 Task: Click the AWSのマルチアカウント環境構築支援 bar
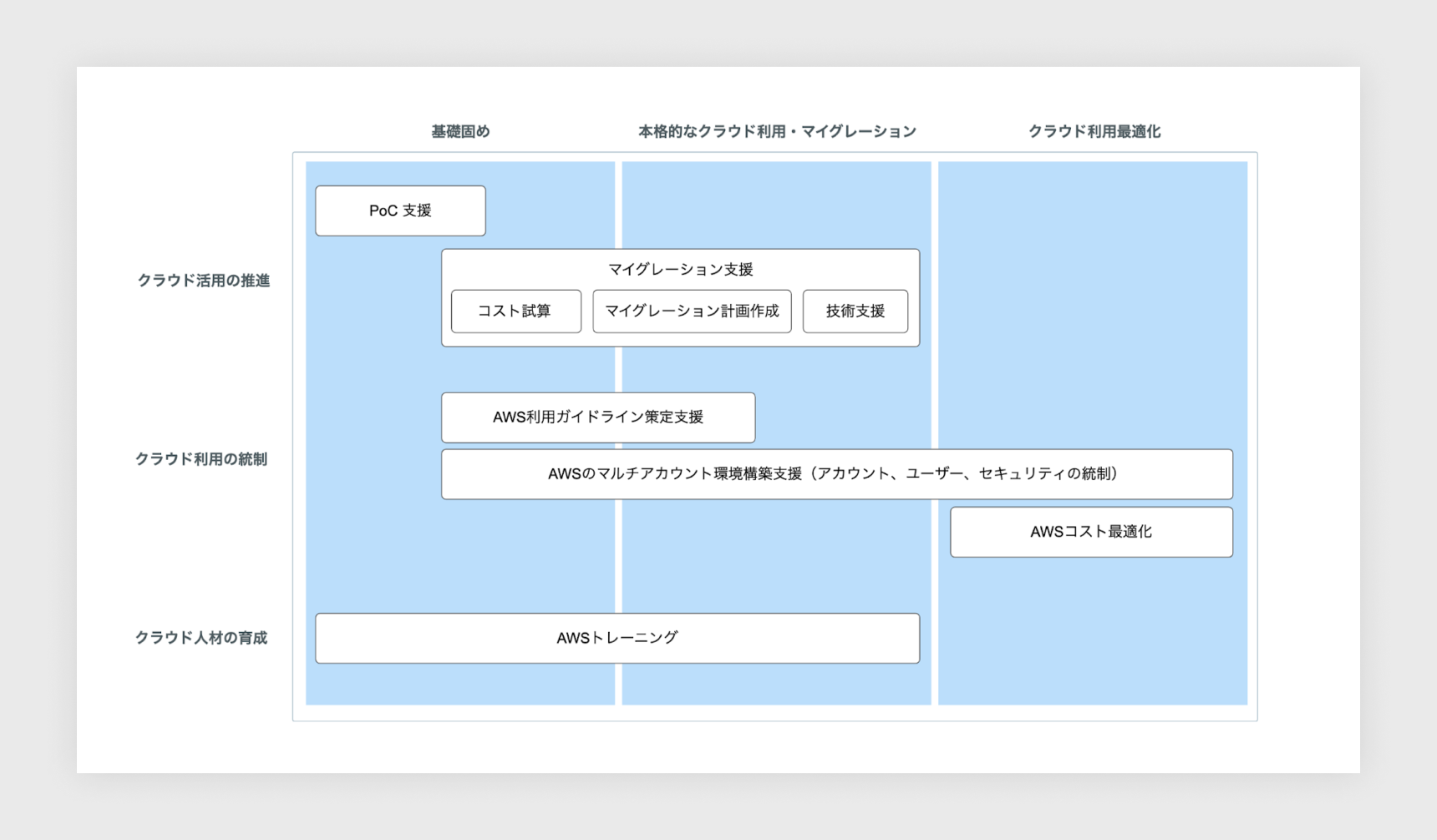tap(836, 474)
